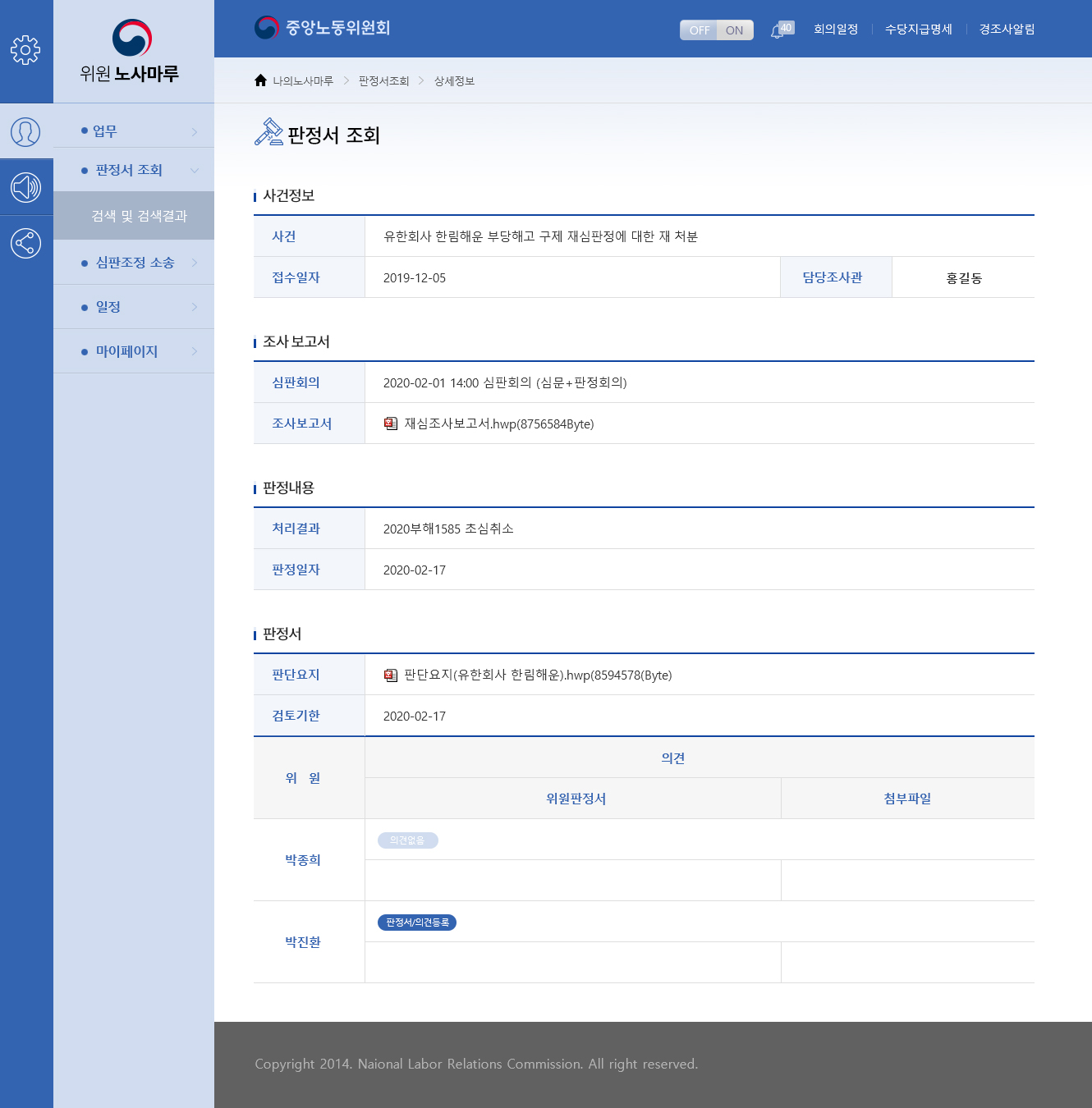
Task: Click 상세정보 breadcrumb
Action: [454, 81]
